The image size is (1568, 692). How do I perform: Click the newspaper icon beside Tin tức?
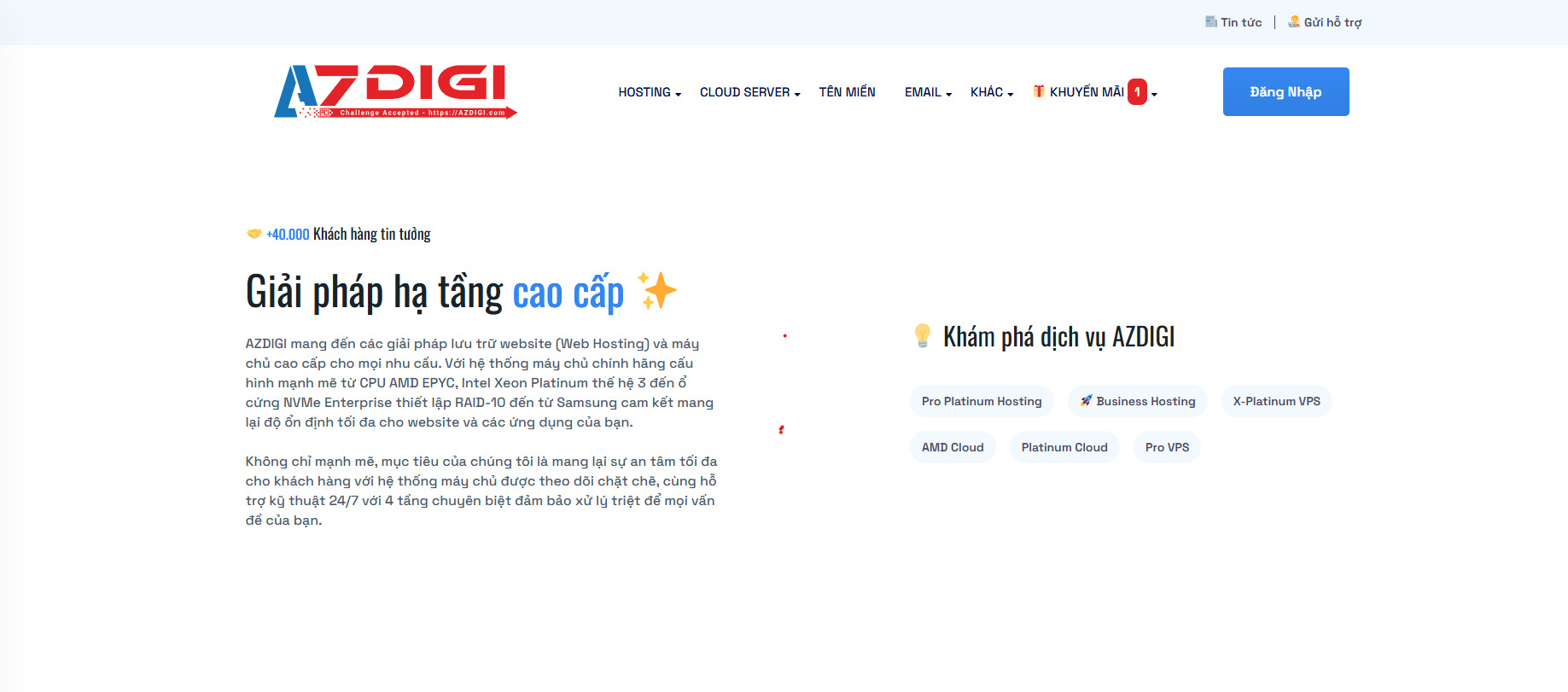tap(1210, 21)
